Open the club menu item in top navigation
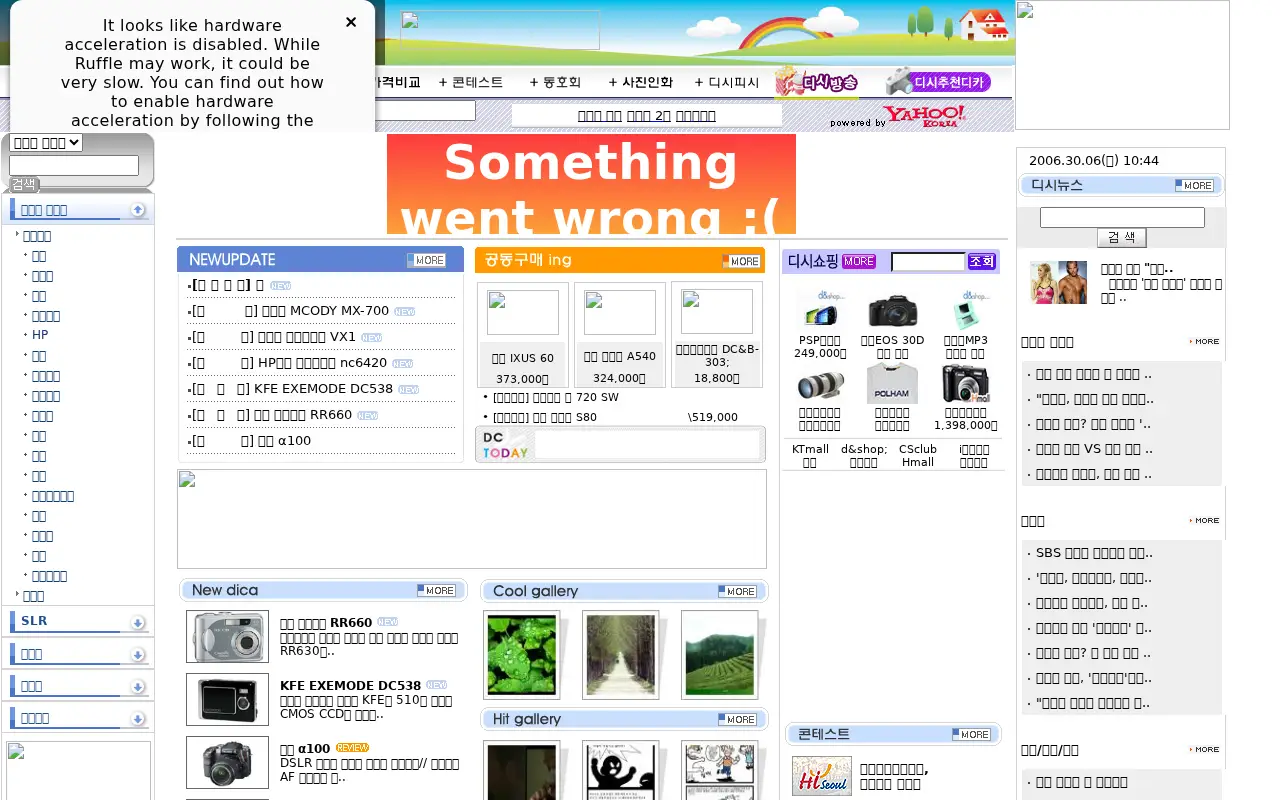This screenshot has height=800, width=1280. point(555,82)
